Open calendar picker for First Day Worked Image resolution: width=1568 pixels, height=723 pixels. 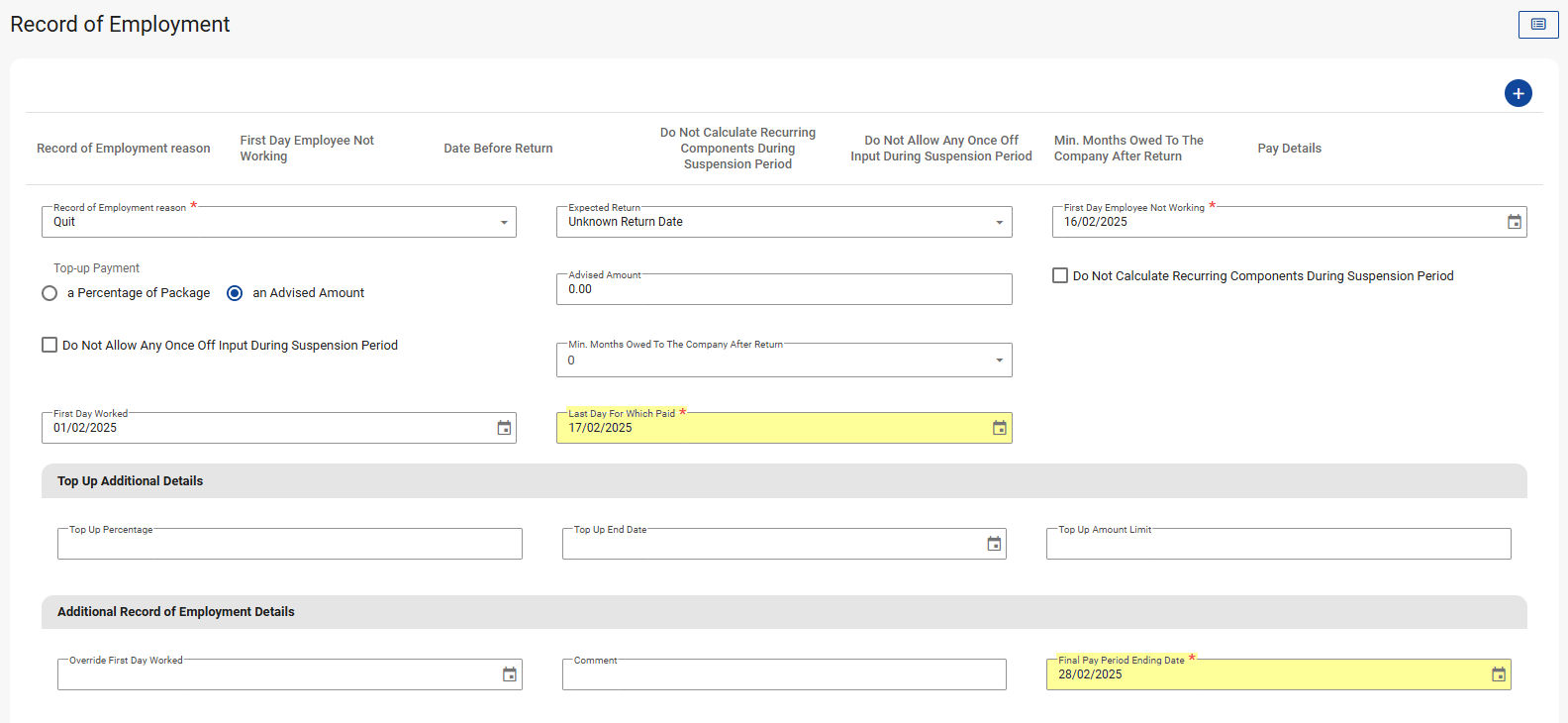tap(504, 428)
